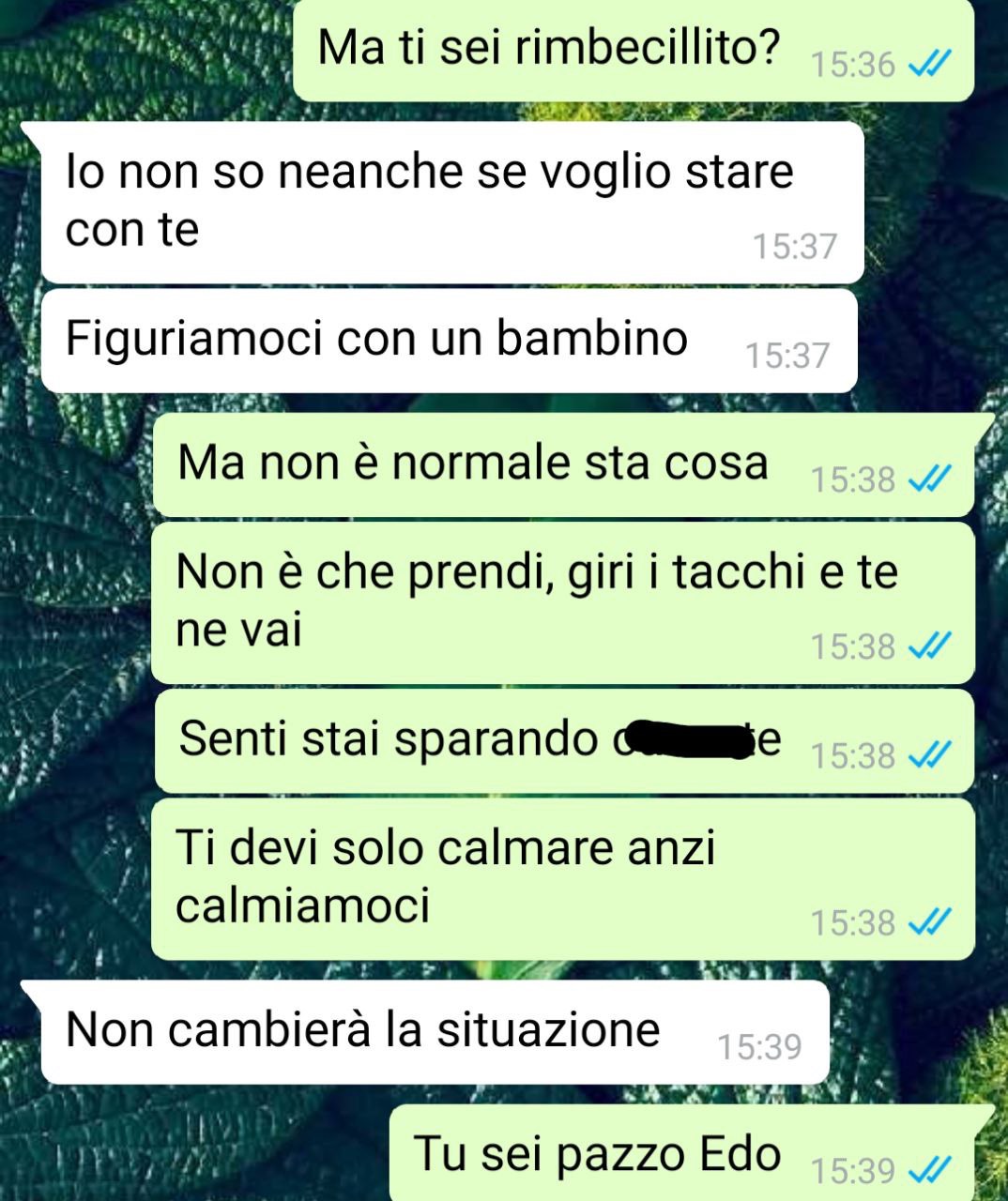Image resolution: width=1008 pixels, height=1201 pixels.
Task: Select message 'Non è che prendi, giri i tacchi'
Action: pos(563,602)
